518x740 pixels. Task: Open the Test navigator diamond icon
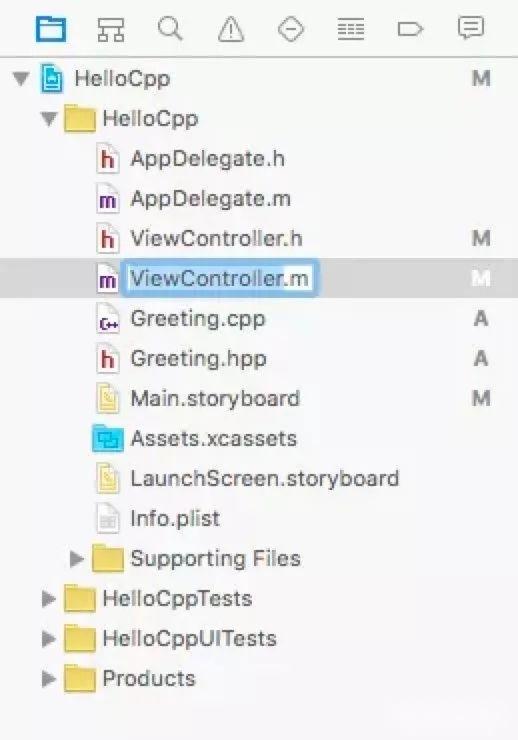click(x=291, y=29)
